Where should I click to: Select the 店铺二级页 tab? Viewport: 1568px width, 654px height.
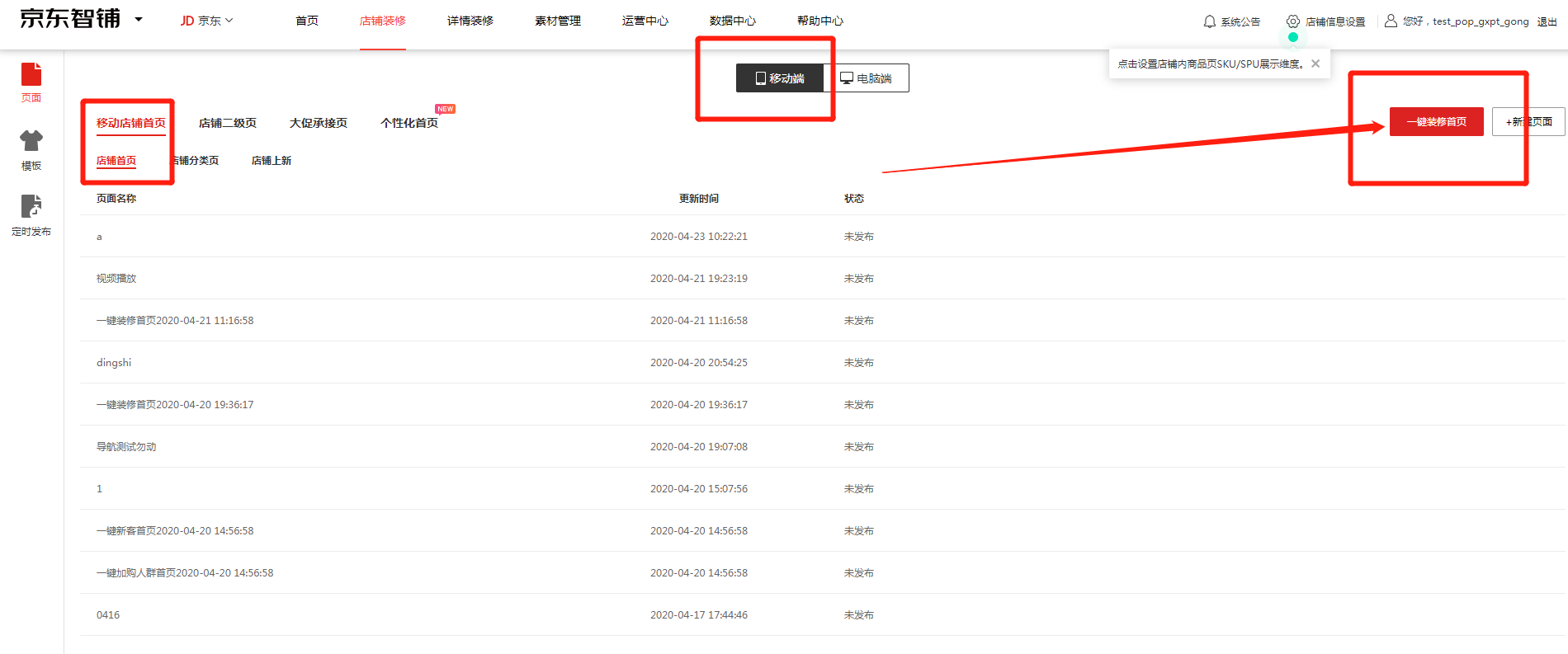click(x=228, y=123)
